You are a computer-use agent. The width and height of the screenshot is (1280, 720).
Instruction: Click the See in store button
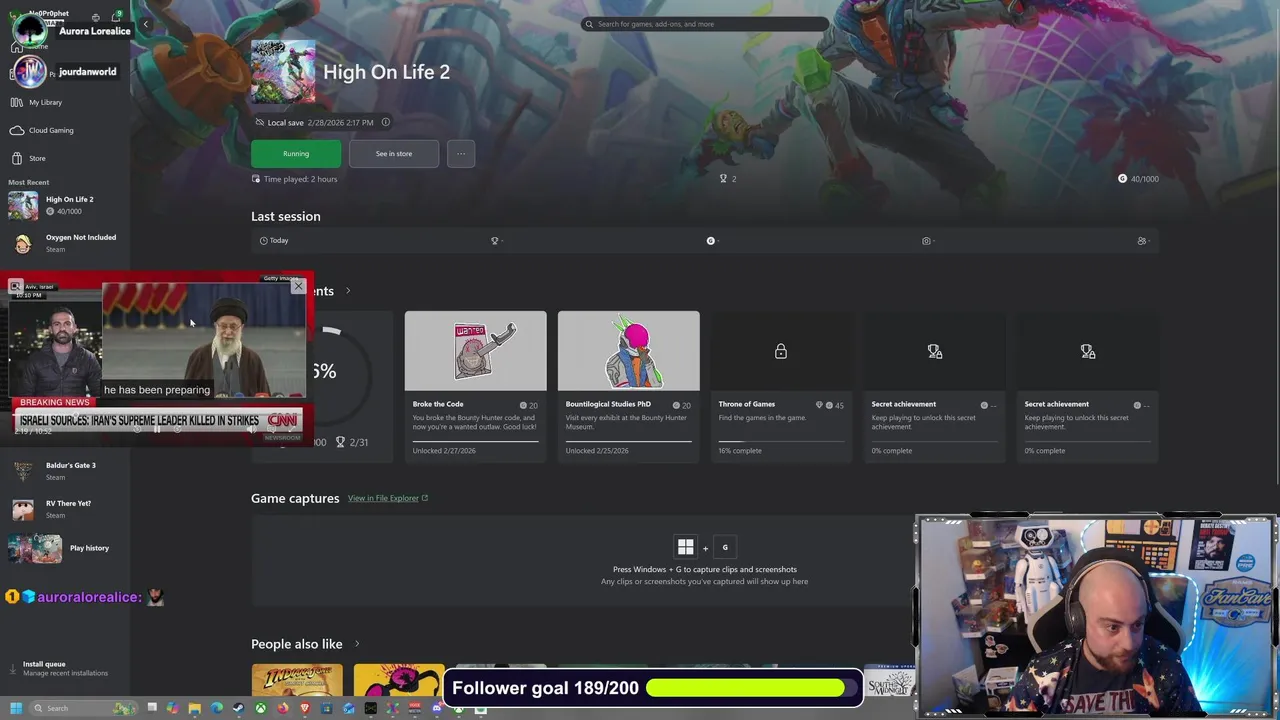coord(394,154)
